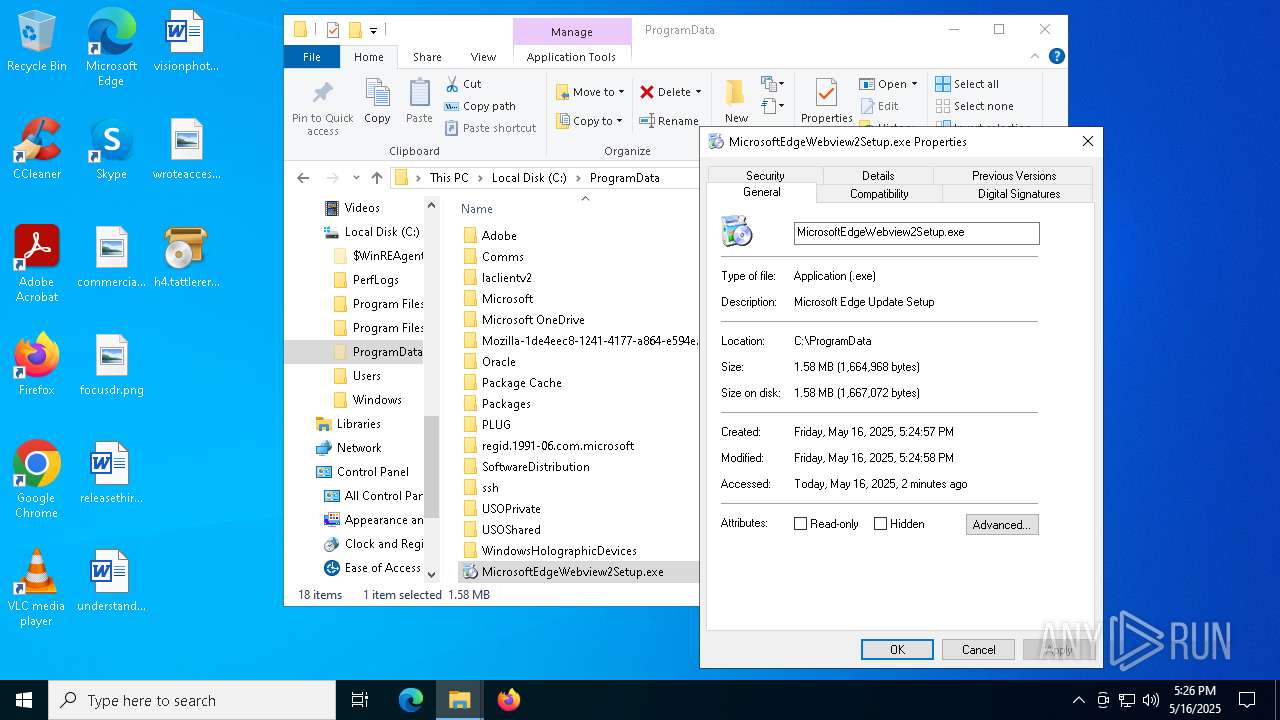Image resolution: width=1280 pixels, height=720 pixels.
Task: Click the Properties checkmark icon in ribbon
Action: pyautogui.click(x=826, y=92)
